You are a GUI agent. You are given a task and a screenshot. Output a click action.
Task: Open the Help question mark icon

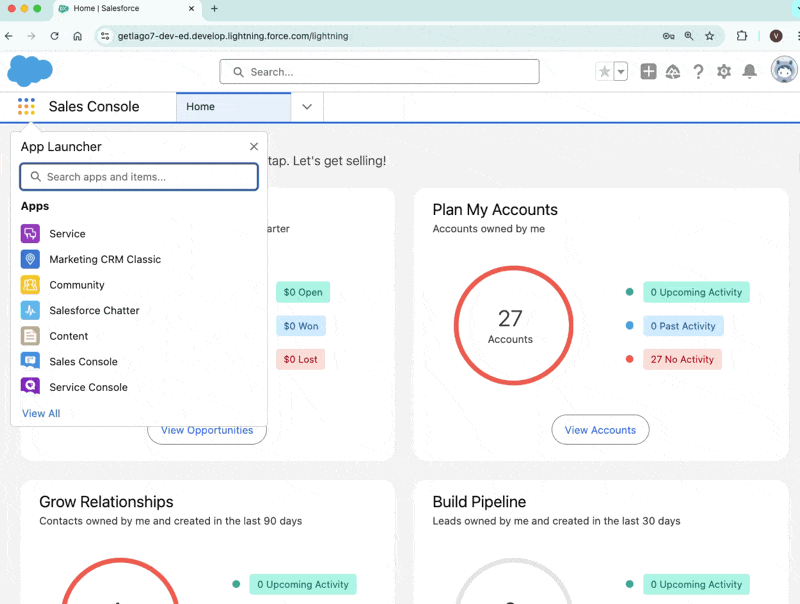coord(698,72)
